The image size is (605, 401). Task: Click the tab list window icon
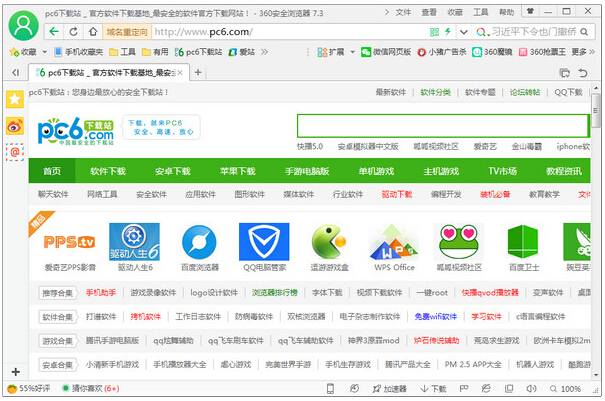pyautogui.click(x=564, y=73)
